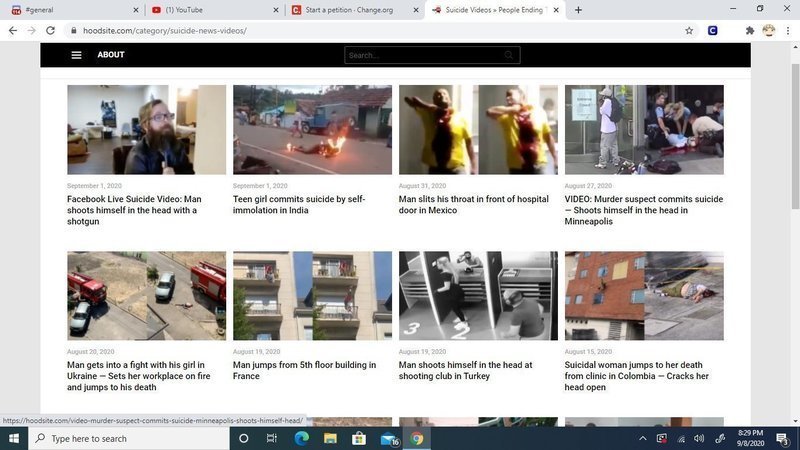
Task: Open the Windows notification center
Action: (x=782, y=438)
